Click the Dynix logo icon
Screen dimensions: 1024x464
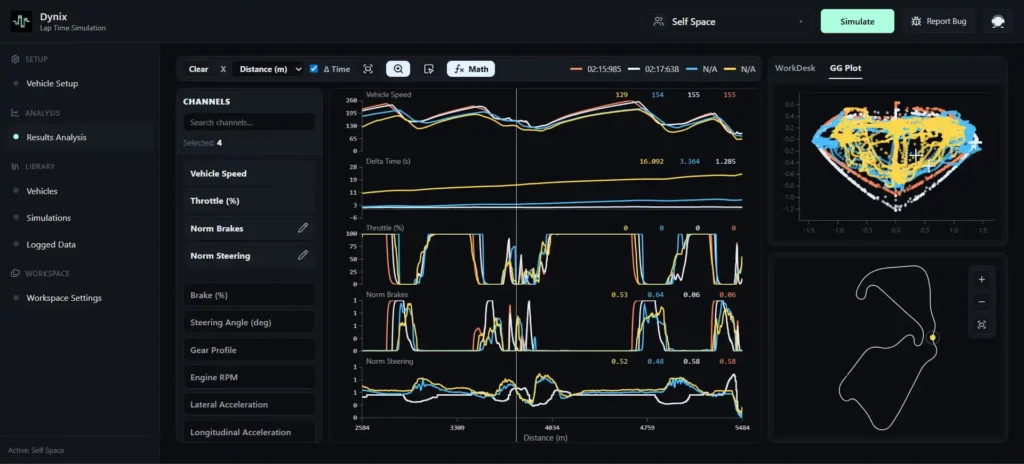coord(21,22)
